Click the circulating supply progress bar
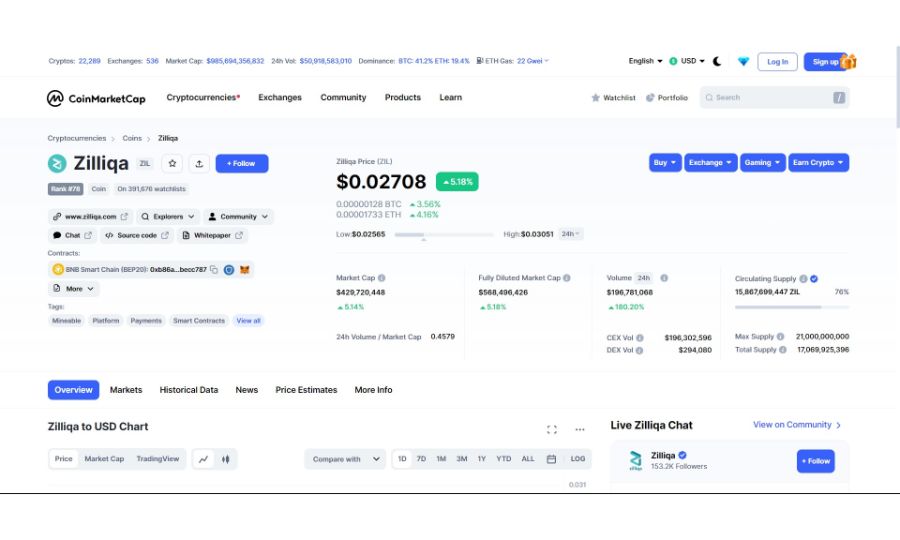Viewport: 900px width, 540px height. point(792,308)
